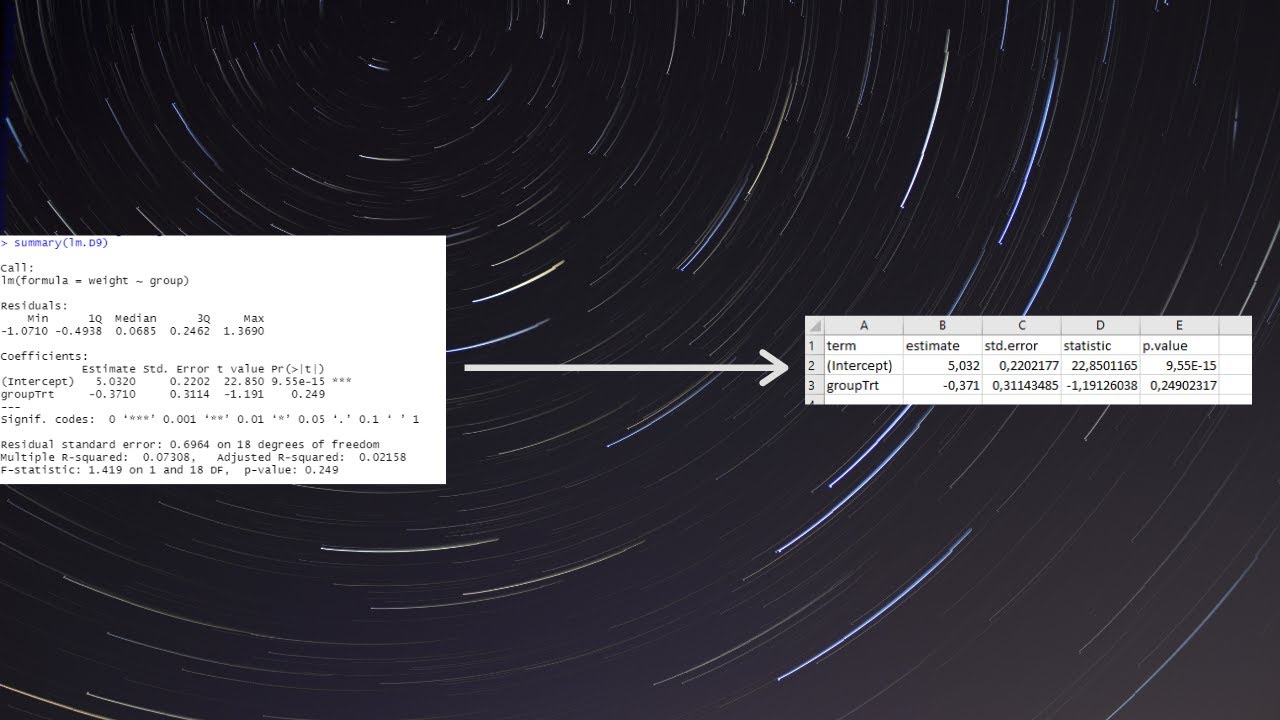Select column E header in the spreadsheet
Viewport: 1280px width, 720px height.
(x=1179, y=325)
